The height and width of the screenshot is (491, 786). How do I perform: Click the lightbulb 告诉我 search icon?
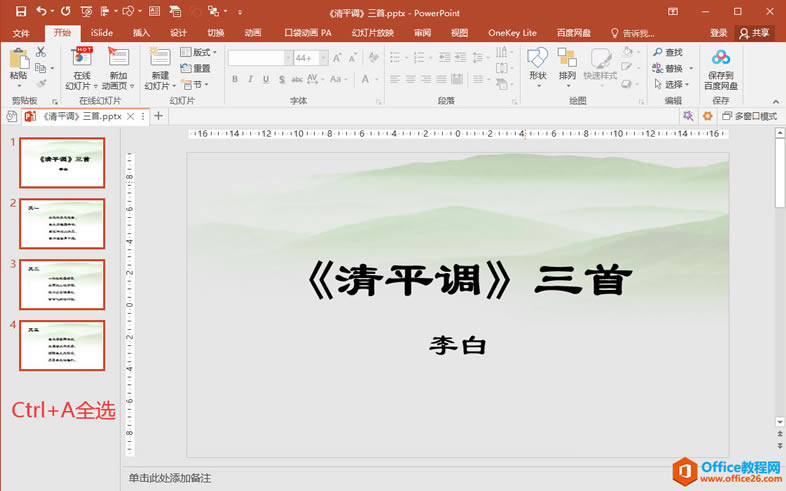[615, 33]
